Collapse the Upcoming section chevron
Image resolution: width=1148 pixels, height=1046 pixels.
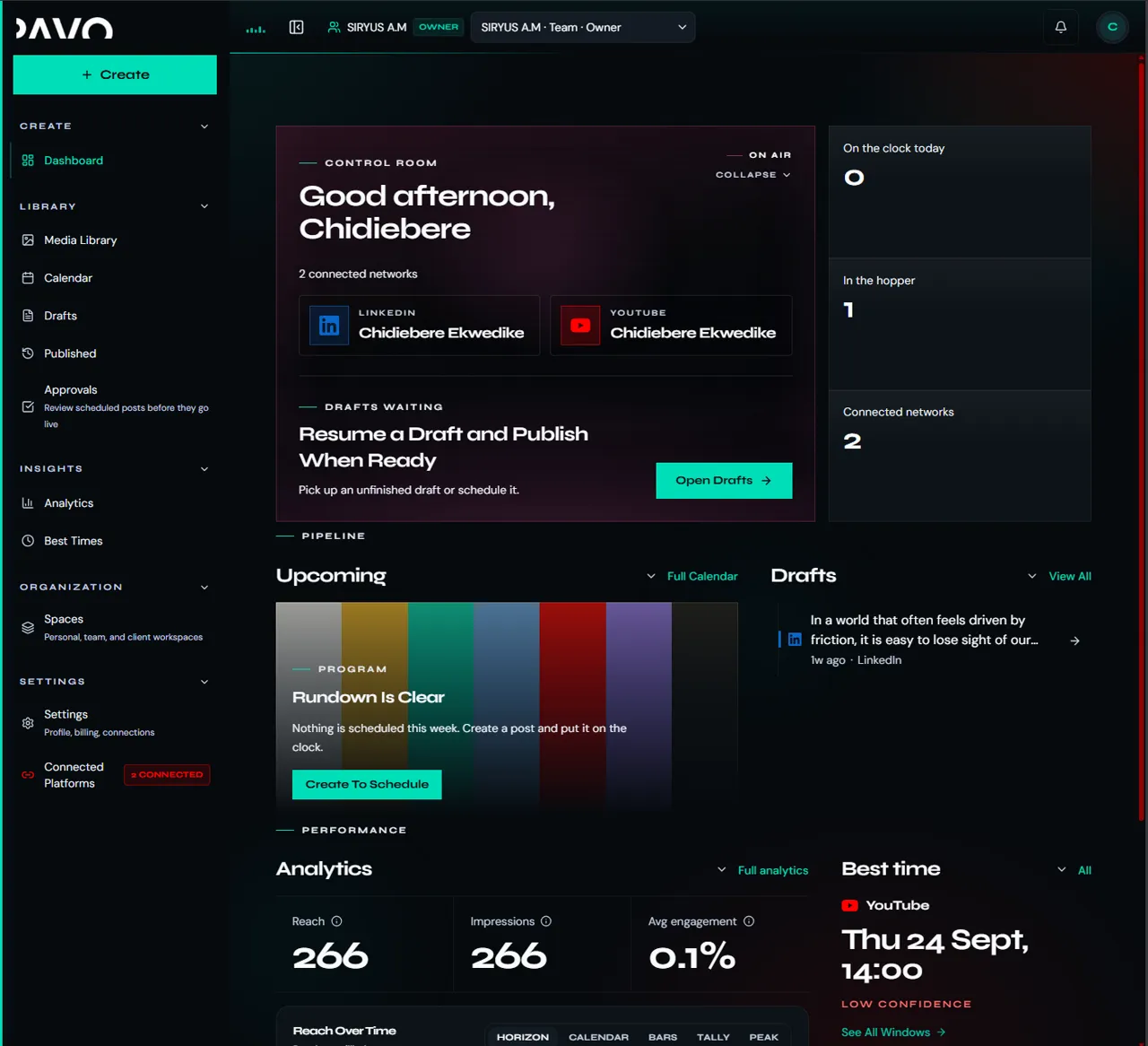click(651, 577)
